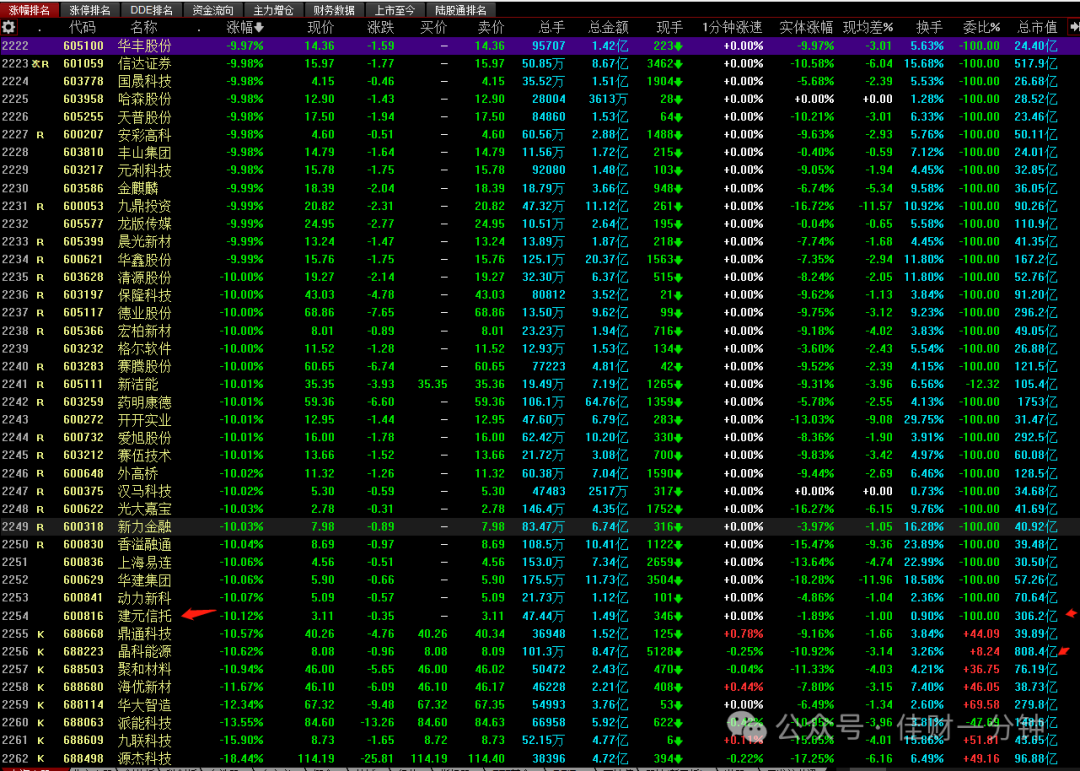Open stock 药明康德 from the list

145,402
